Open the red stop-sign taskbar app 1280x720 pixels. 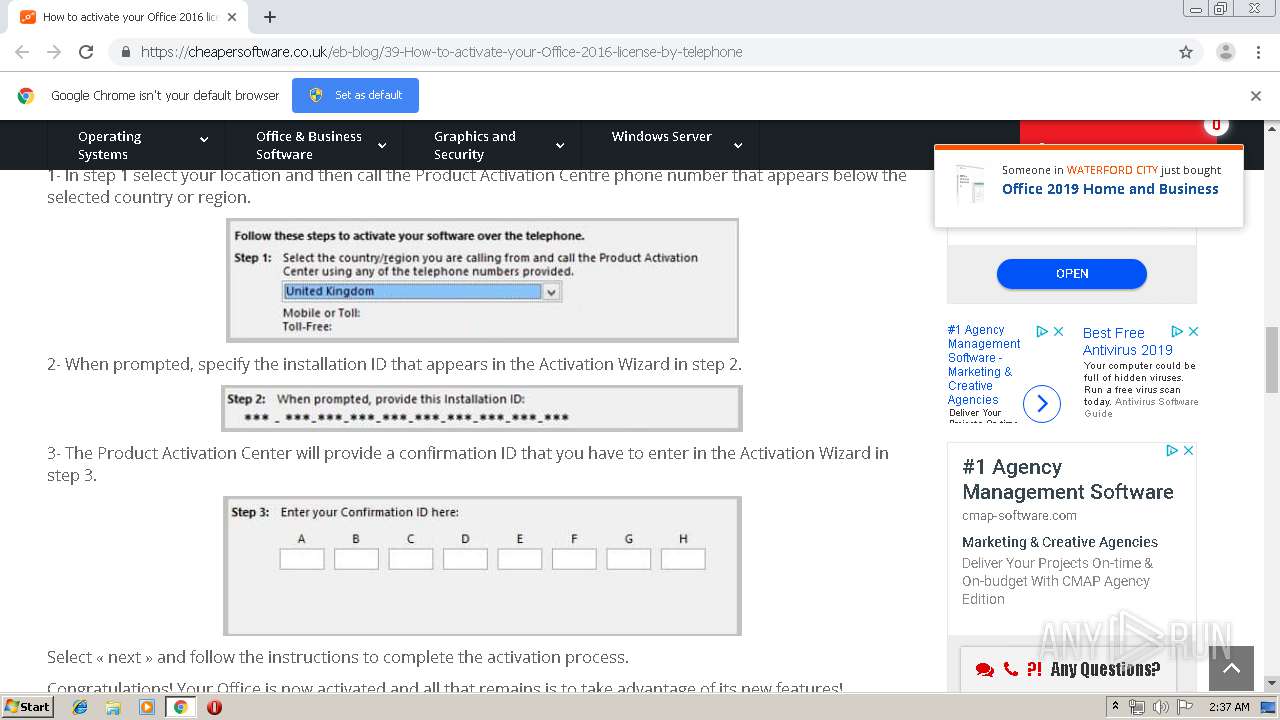point(214,707)
